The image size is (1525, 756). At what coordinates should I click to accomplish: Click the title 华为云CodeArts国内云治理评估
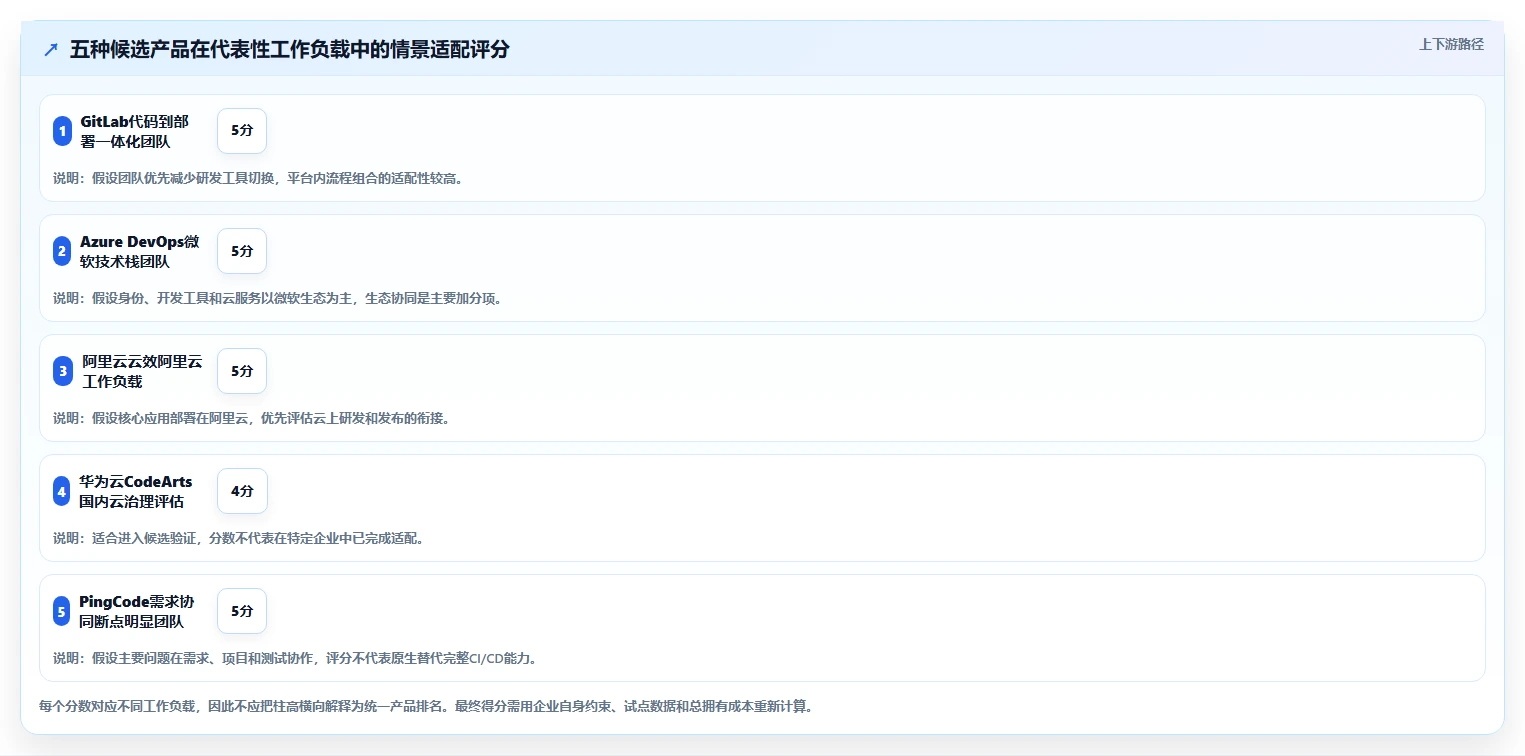pyautogui.click(x=136, y=491)
